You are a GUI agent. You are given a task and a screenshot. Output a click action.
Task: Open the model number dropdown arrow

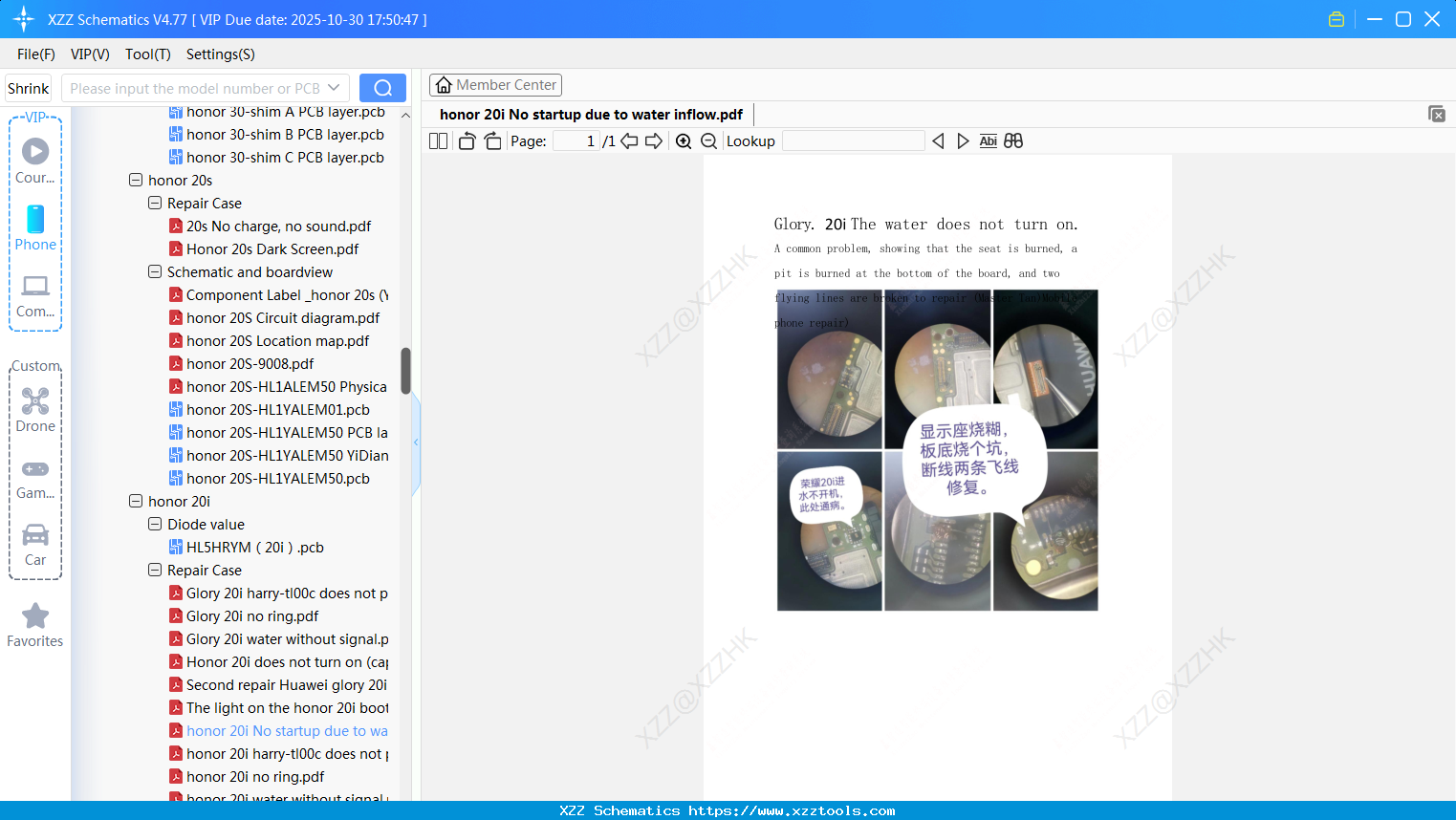(334, 88)
